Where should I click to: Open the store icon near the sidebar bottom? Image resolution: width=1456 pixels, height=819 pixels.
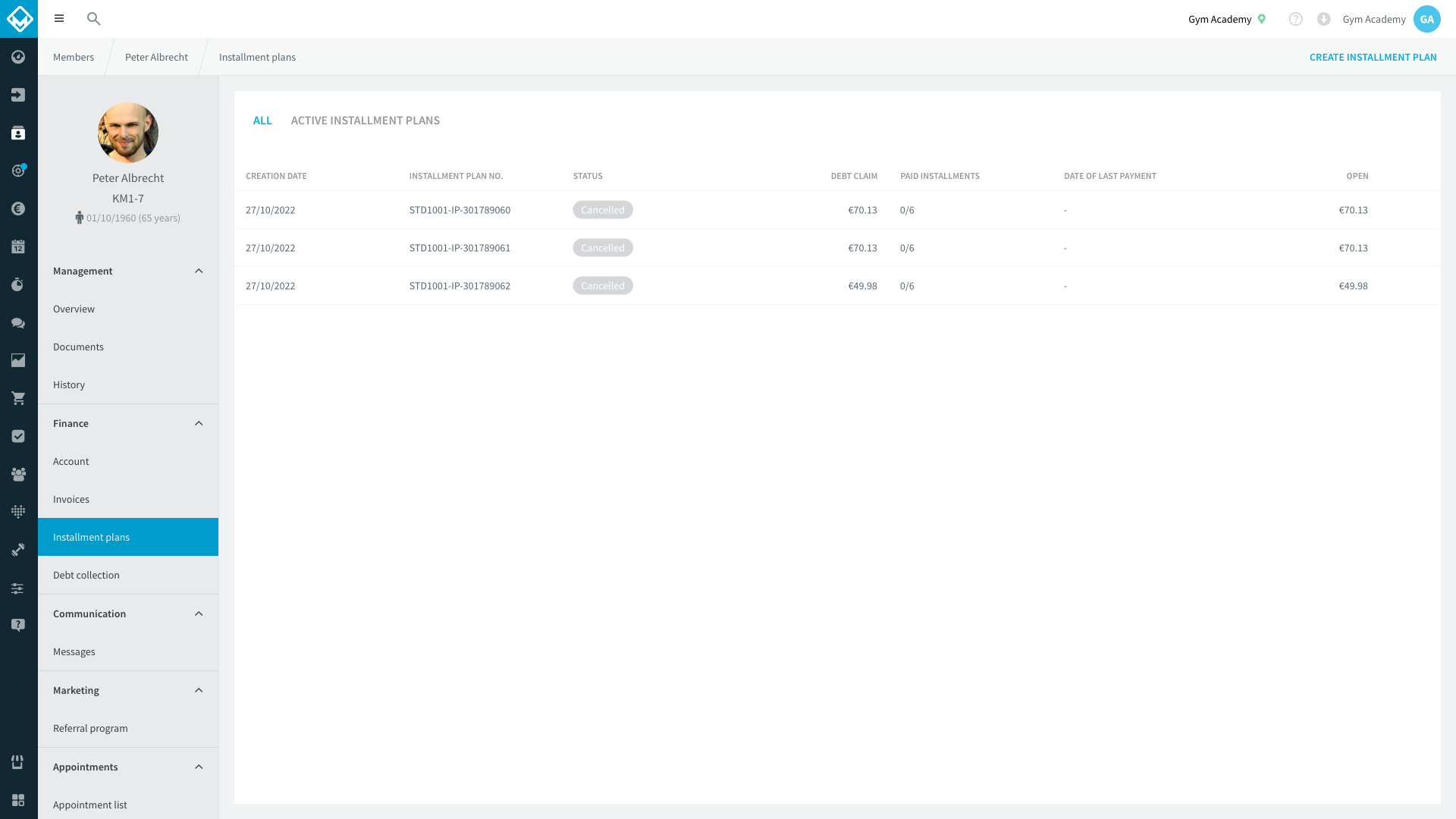(x=18, y=762)
